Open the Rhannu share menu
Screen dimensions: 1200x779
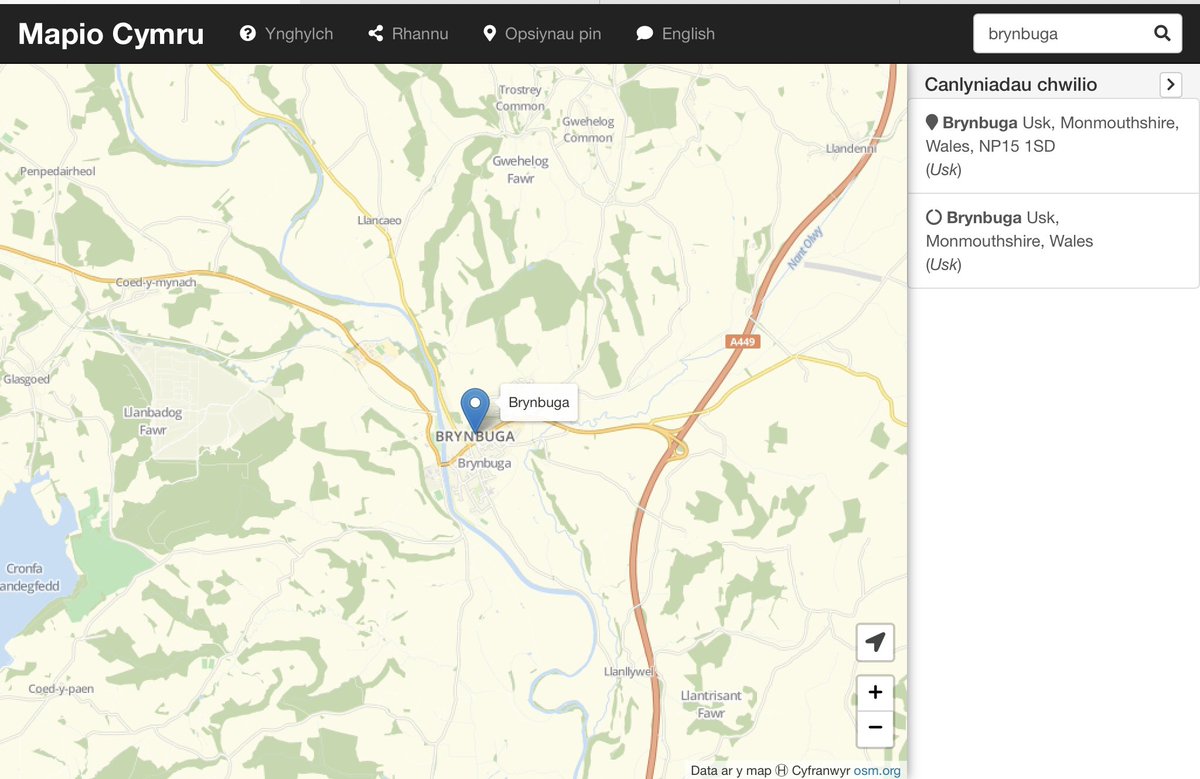click(408, 33)
